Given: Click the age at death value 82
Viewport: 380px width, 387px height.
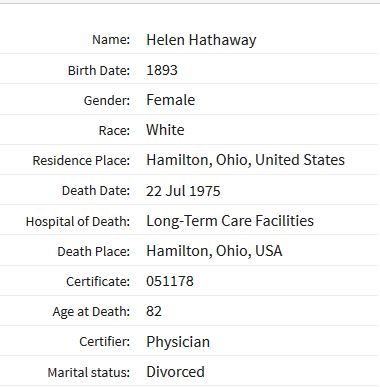Looking at the screenshot, I should tap(154, 311).
